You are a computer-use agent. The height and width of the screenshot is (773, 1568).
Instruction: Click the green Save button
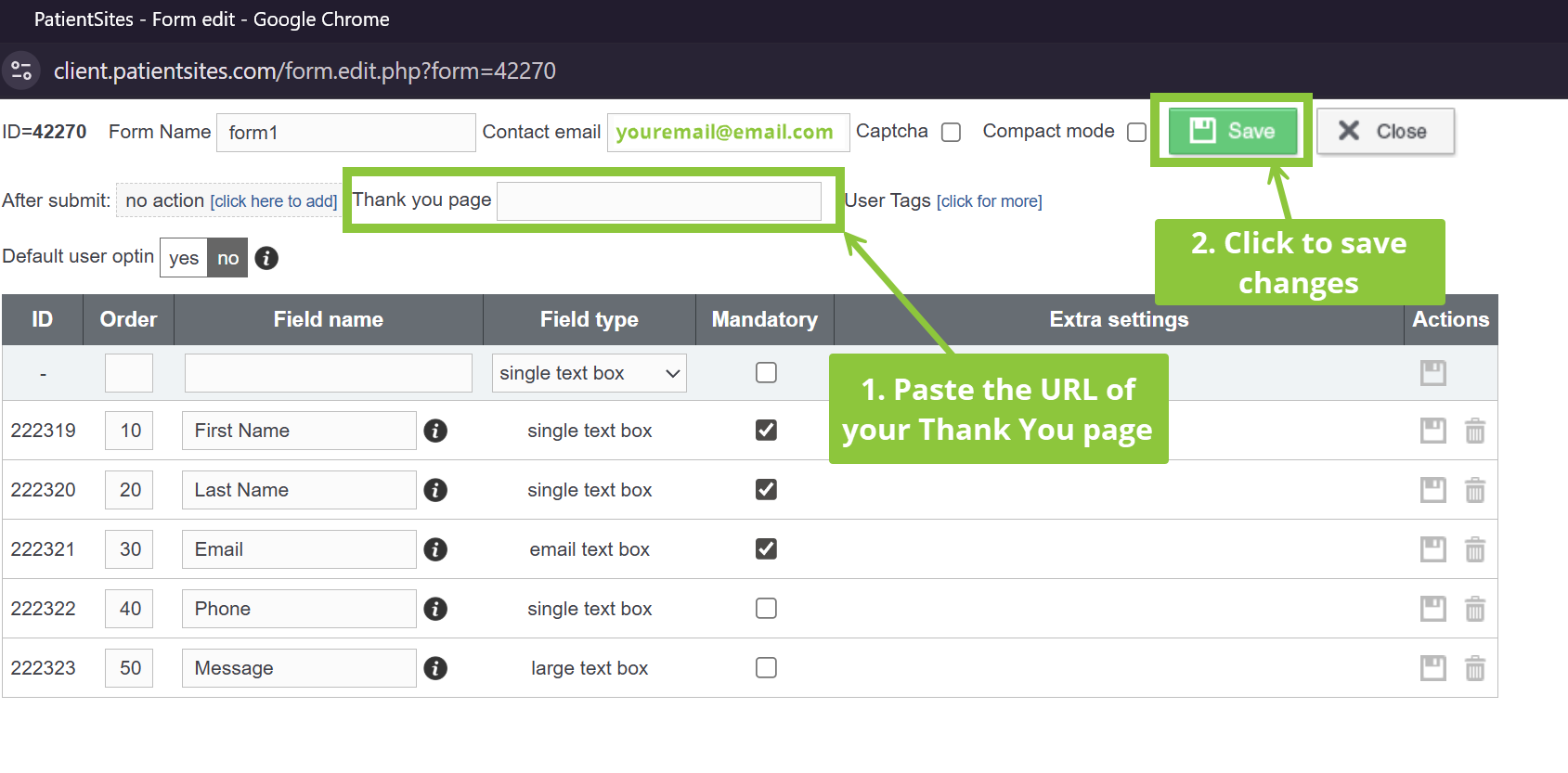tap(1232, 131)
